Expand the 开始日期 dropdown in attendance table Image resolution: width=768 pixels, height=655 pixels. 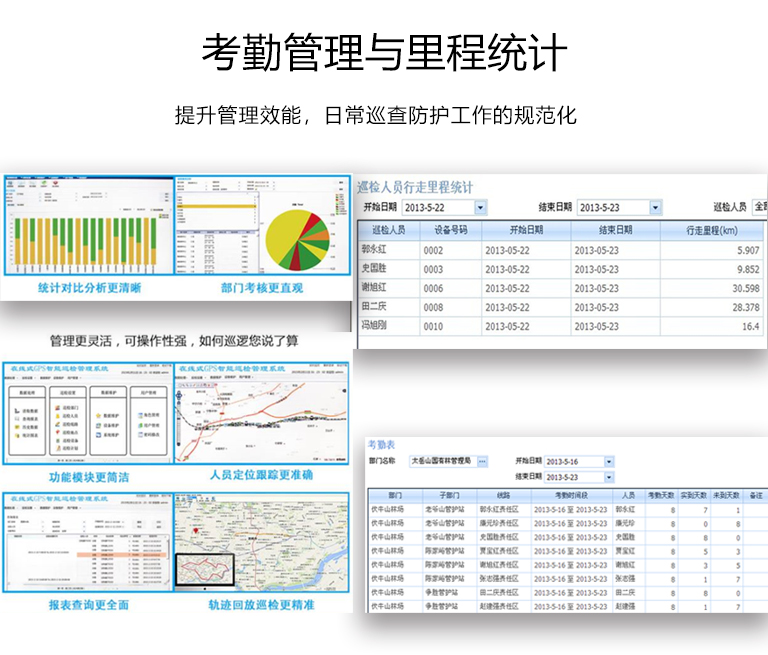(608, 461)
